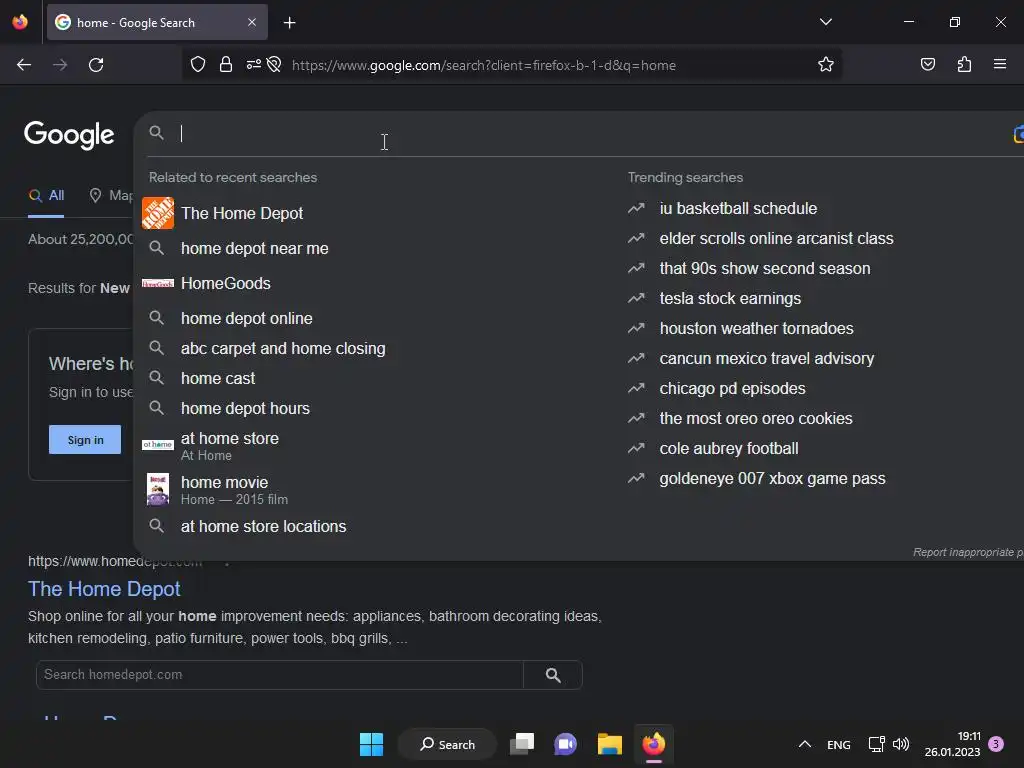Open the Chat camera app on taskbar
This screenshot has height=768, width=1024.
point(565,744)
